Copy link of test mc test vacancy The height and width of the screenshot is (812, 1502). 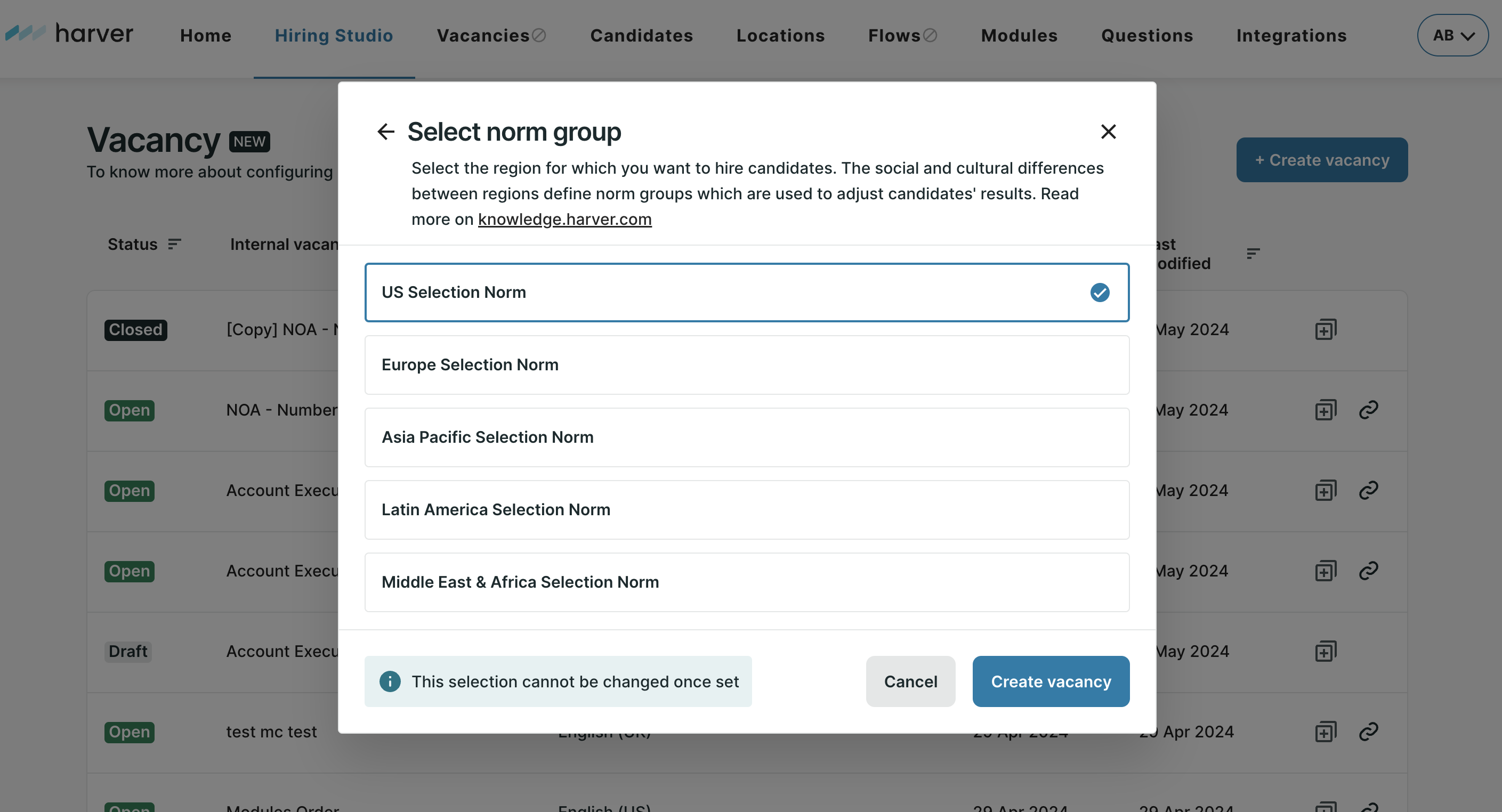[1368, 732]
